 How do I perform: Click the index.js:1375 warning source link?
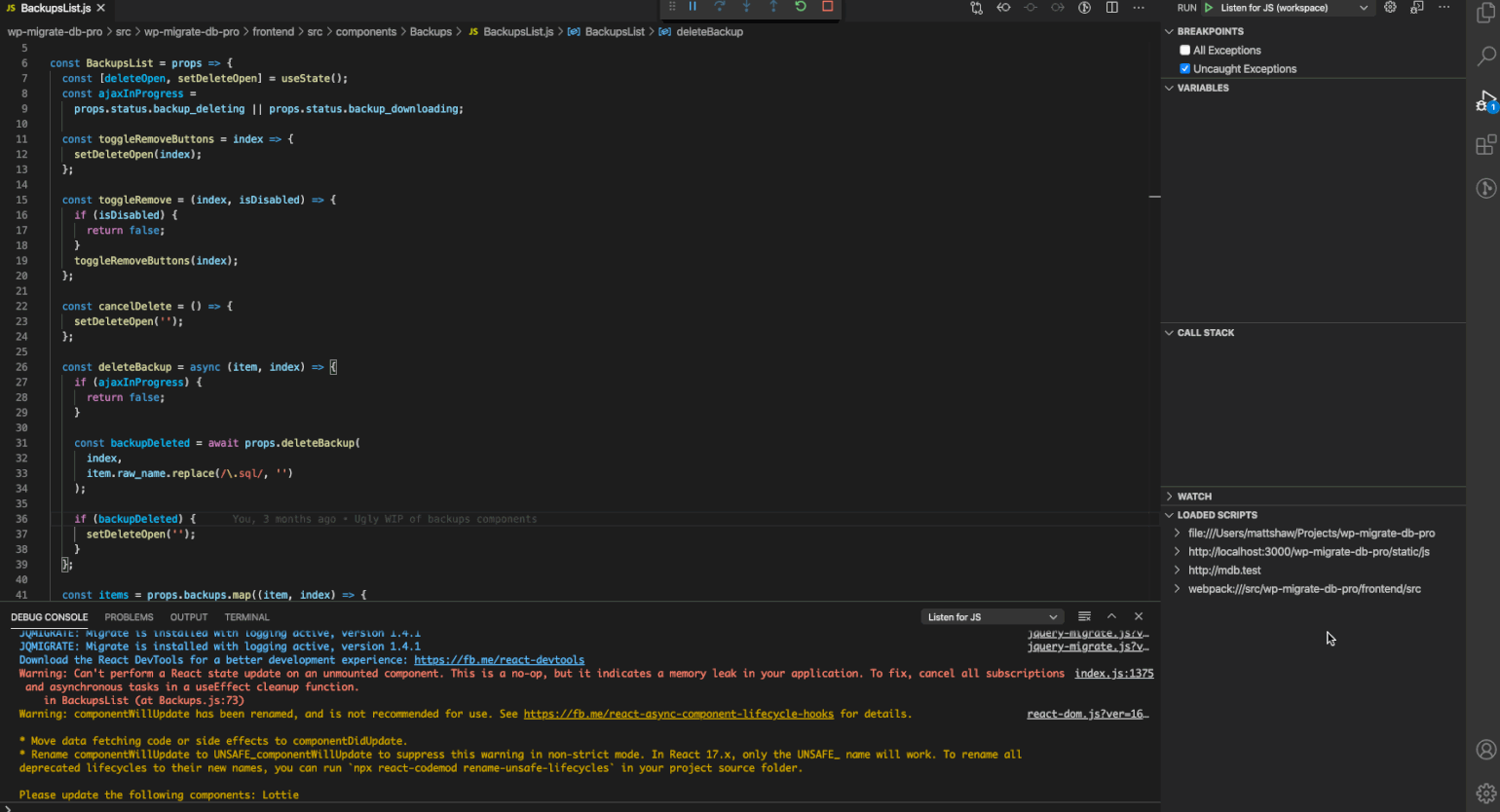tap(1113, 673)
